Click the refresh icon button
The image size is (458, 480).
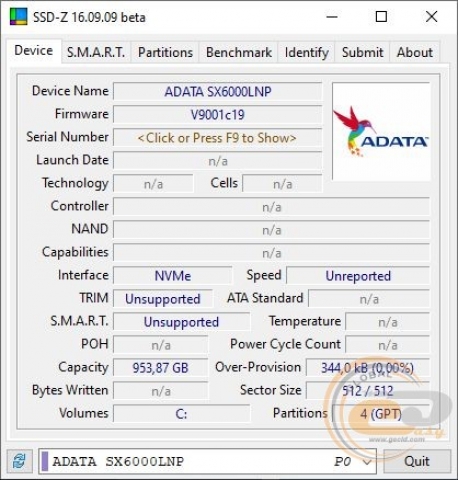pyautogui.click(x=19, y=461)
